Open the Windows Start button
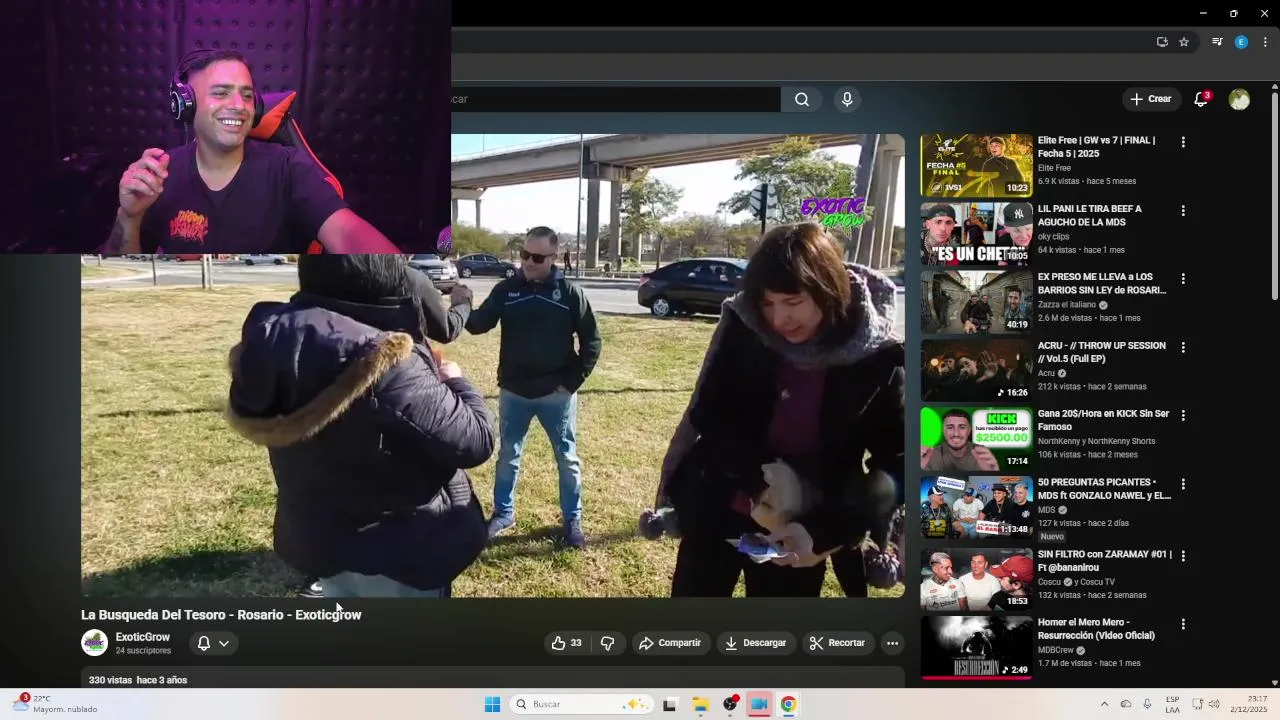 pos(492,704)
